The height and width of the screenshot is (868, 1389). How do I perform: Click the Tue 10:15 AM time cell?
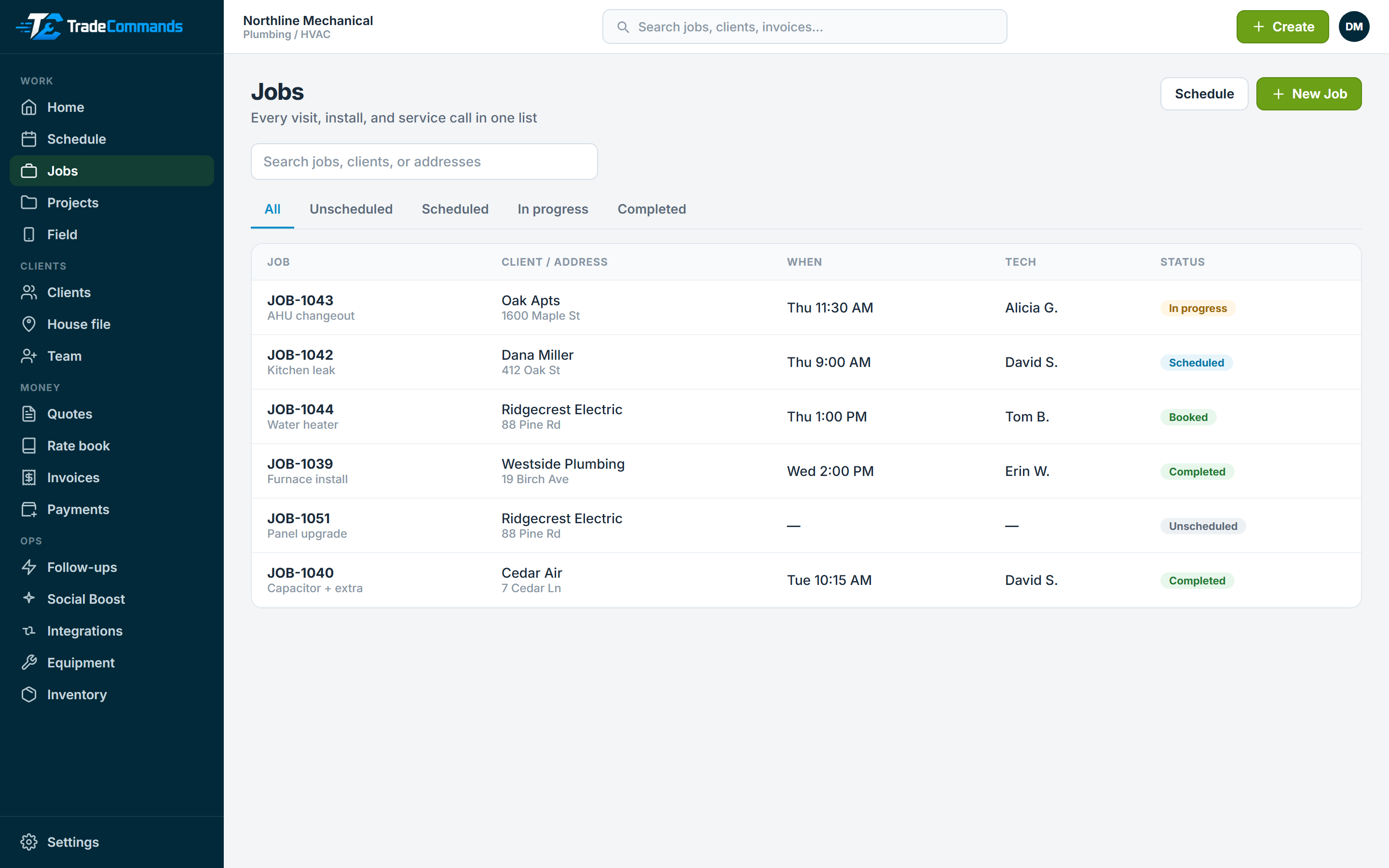[x=830, y=581]
